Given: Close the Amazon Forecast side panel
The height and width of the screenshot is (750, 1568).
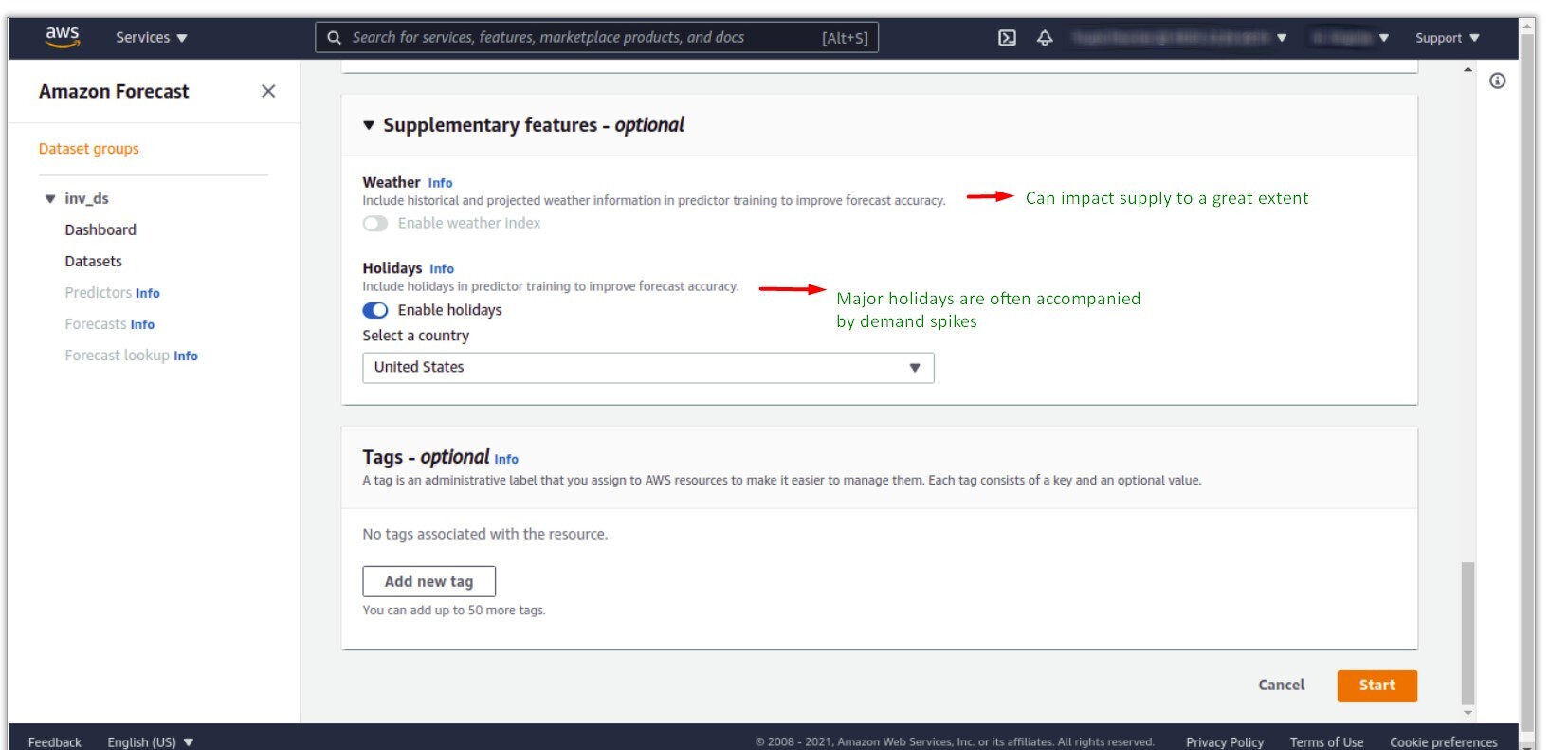Looking at the screenshot, I should coord(268,91).
